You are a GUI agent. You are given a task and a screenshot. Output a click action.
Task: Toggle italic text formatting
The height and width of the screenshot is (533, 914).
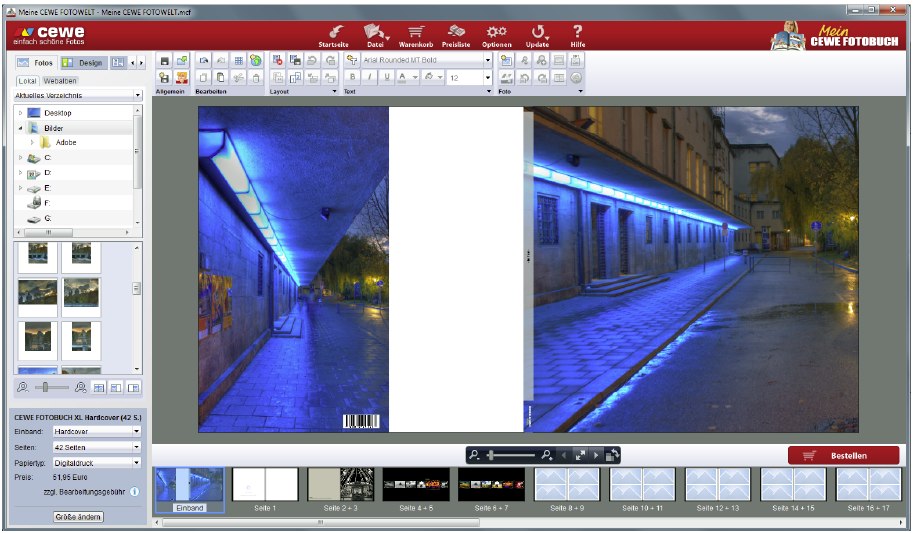pos(369,77)
